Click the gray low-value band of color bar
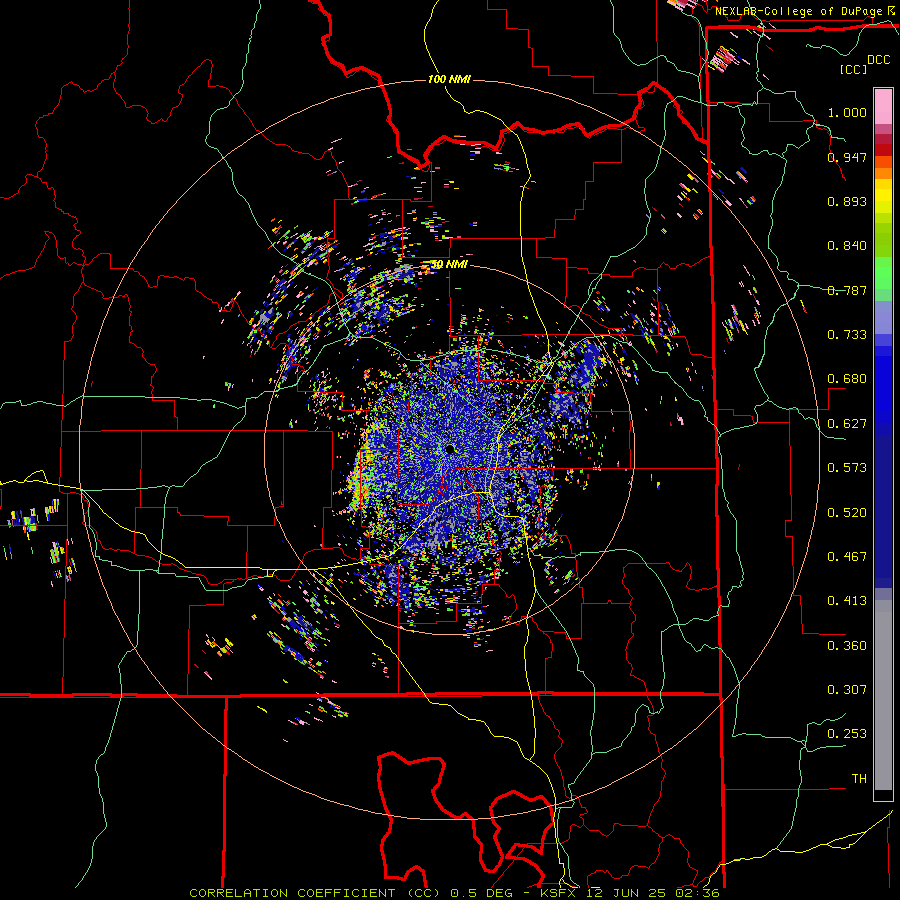The image size is (900, 900). [883, 695]
